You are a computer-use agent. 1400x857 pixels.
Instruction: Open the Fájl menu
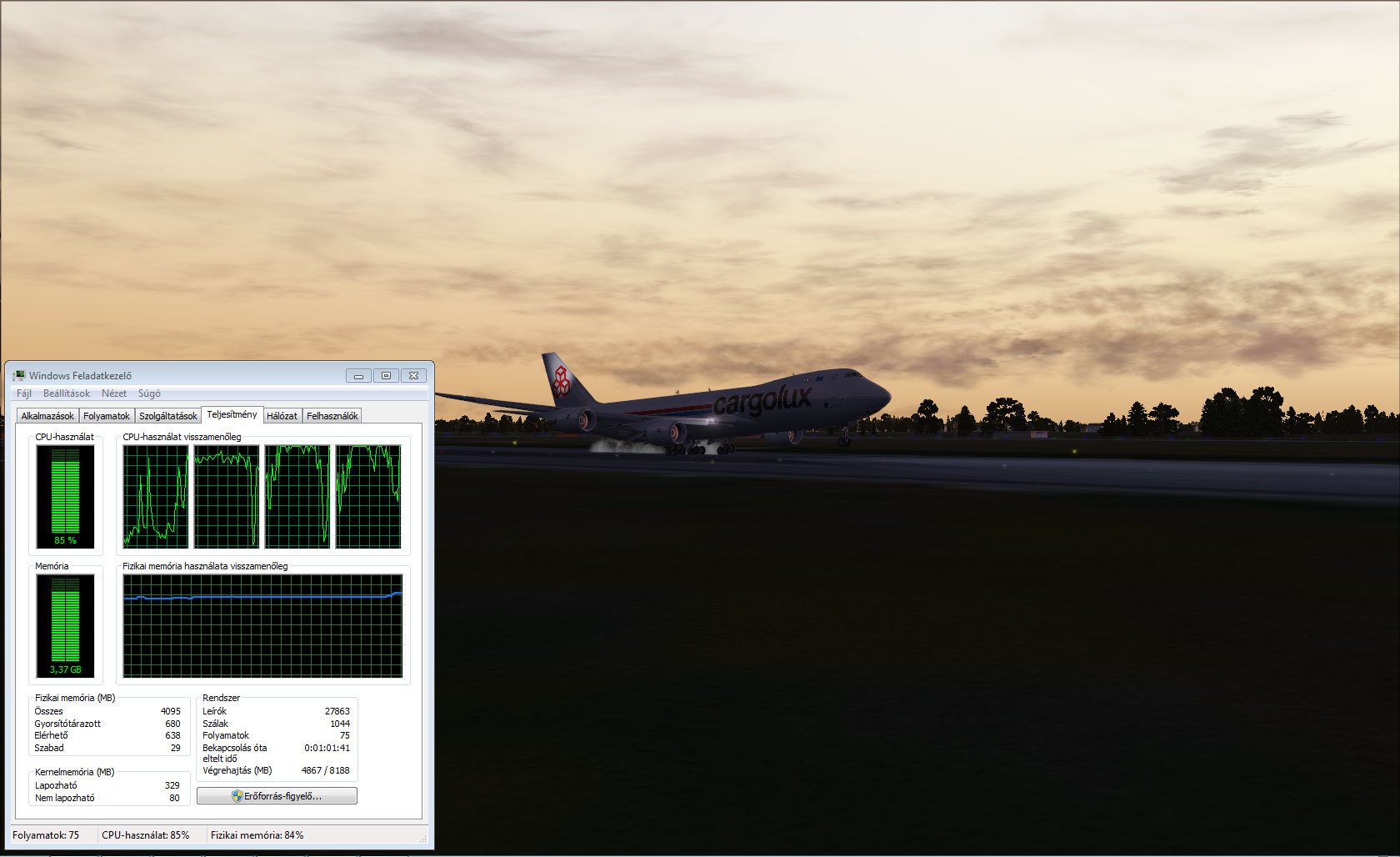tap(24, 393)
